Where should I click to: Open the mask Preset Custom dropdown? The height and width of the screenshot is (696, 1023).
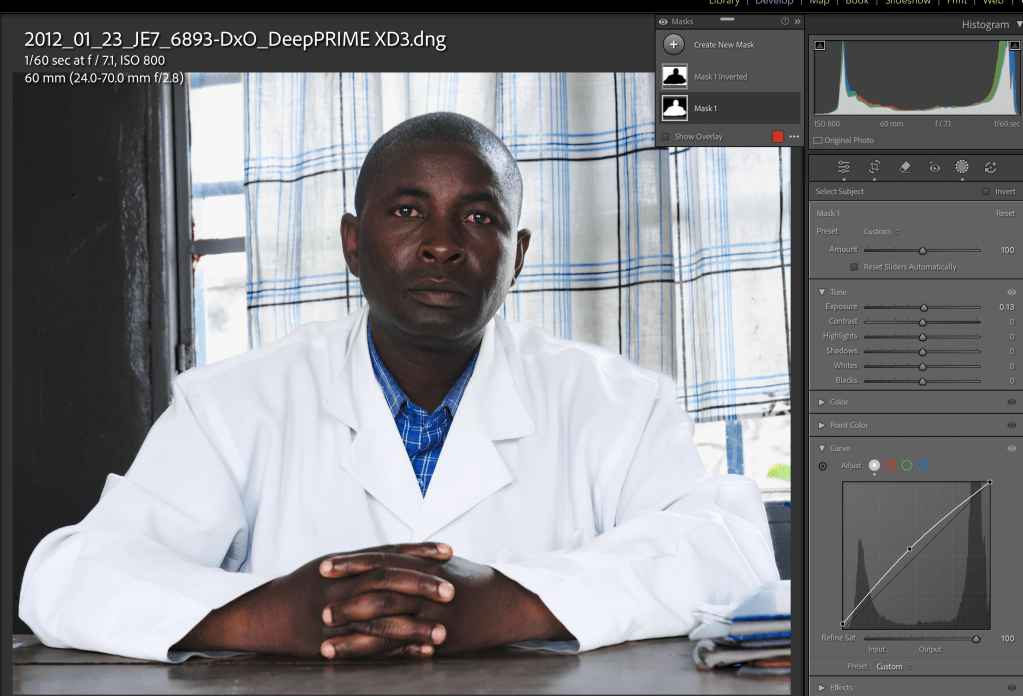[x=880, y=231]
